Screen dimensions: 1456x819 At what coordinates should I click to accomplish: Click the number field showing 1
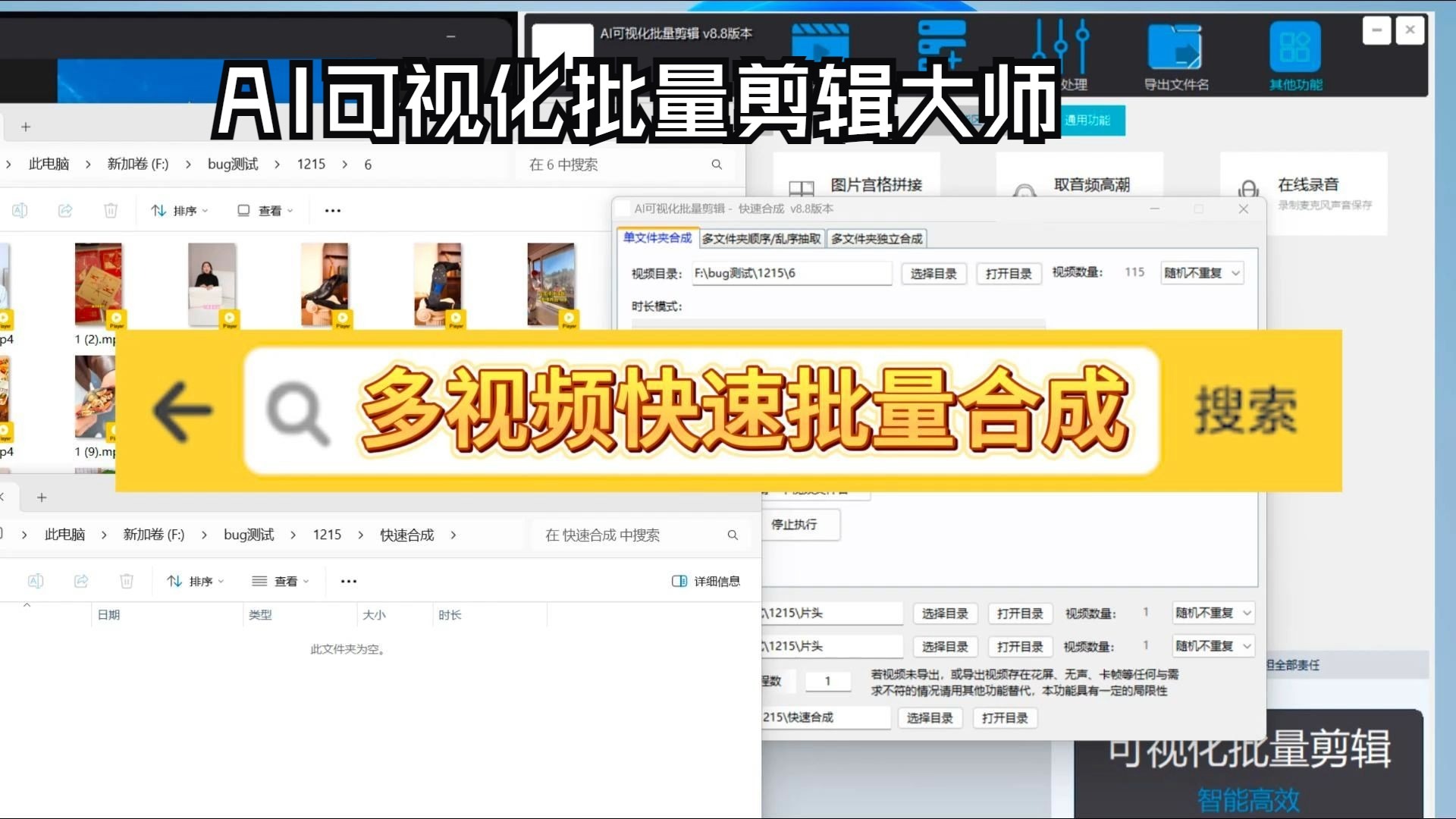(827, 681)
